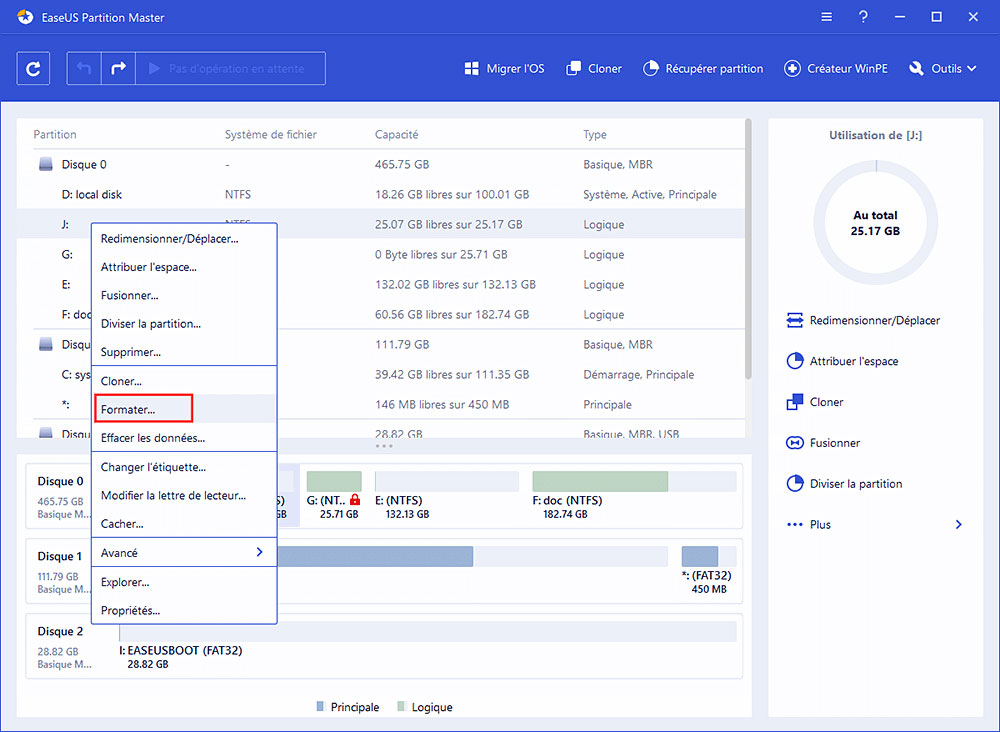This screenshot has width=1000, height=732.
Task: Click the partition list vertical scrollbar
Action: [748, 249]
